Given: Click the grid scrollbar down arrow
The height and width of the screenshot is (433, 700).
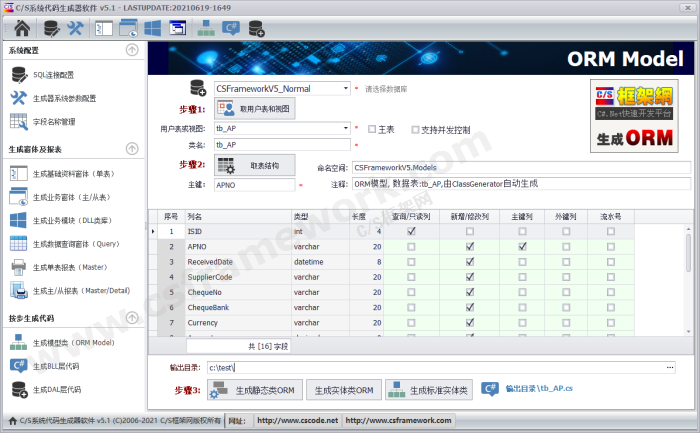Looking at the screenshot, I should [688, 331].
